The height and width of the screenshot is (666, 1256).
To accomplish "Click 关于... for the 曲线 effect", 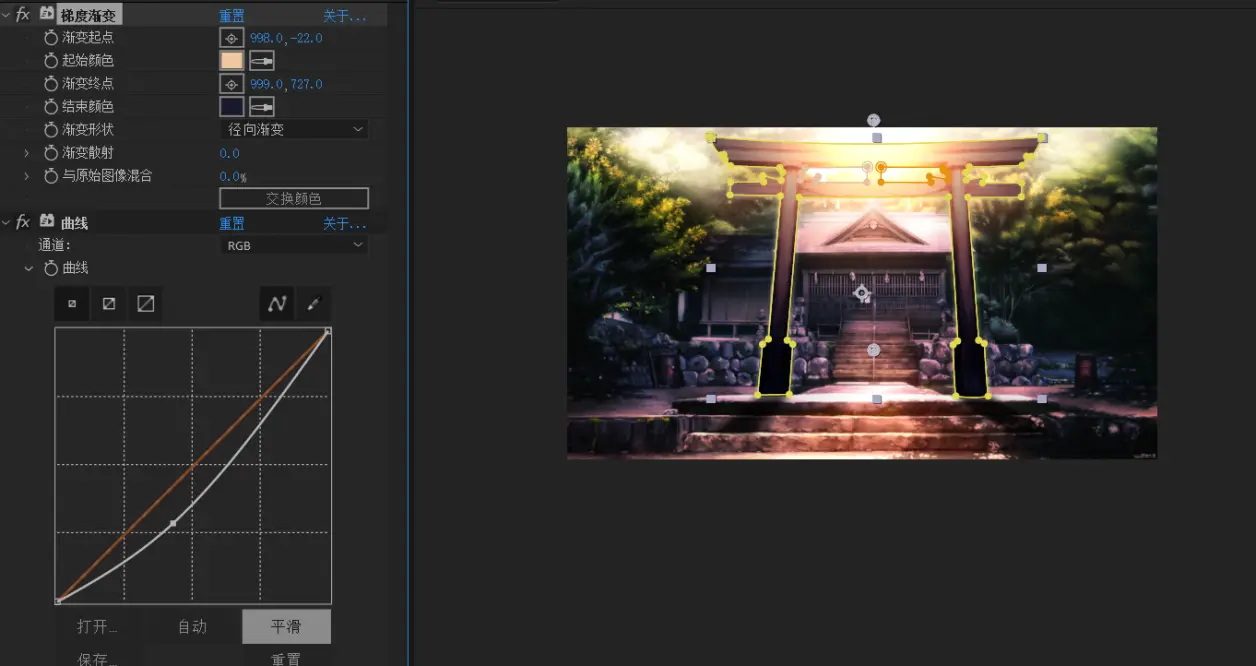I will (x=345, y=223).
